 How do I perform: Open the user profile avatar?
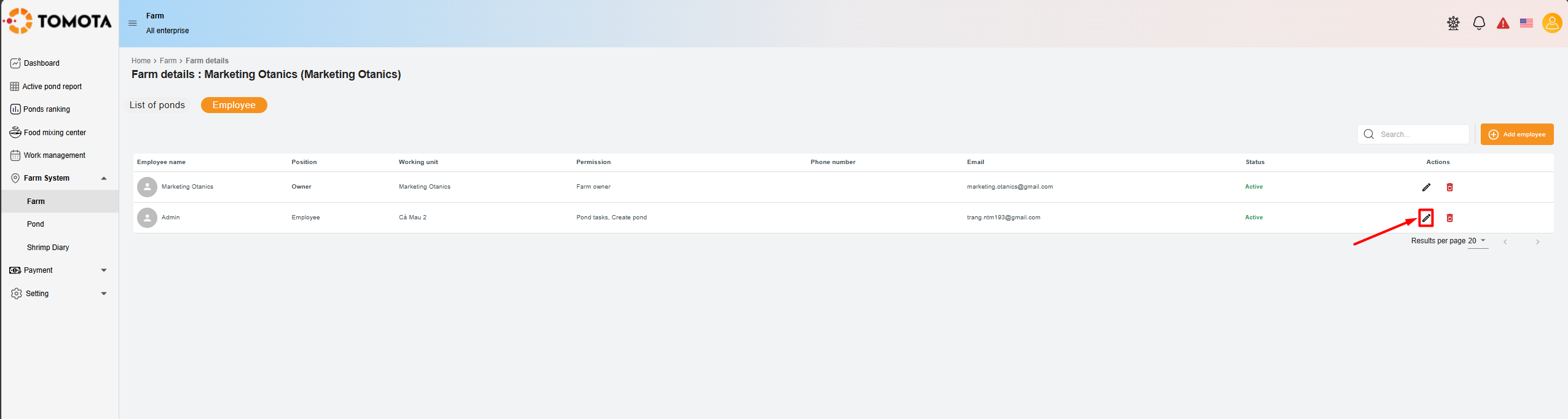[1552, 23]
